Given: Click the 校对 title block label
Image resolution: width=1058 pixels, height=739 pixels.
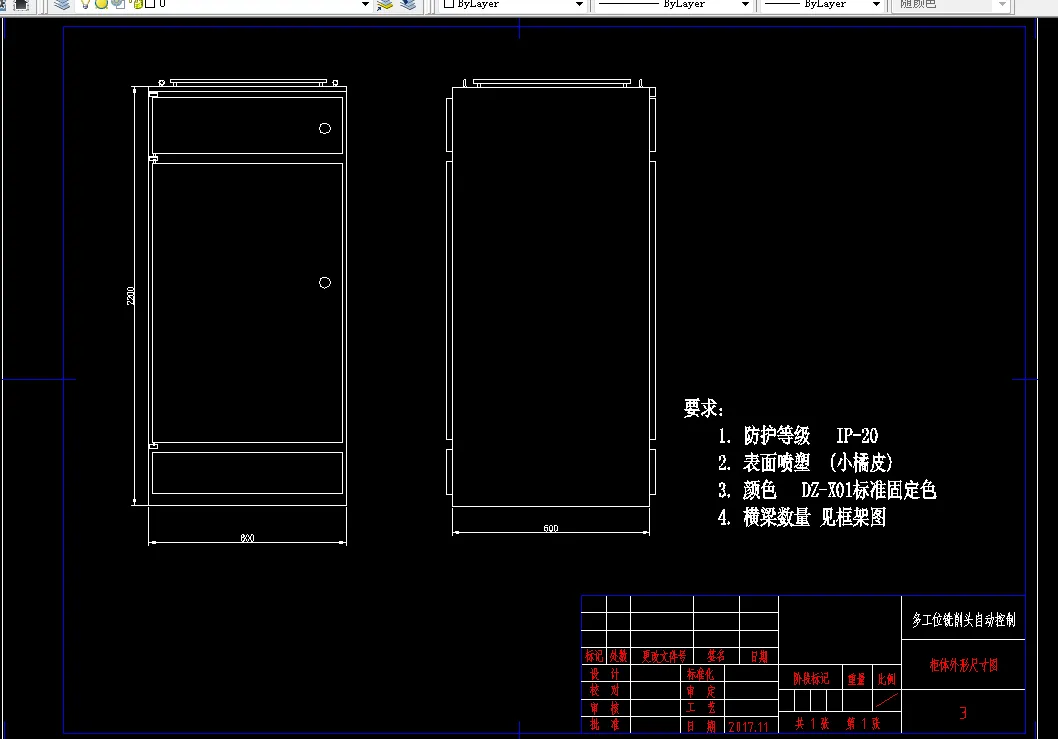Looking at the screenshot, I should [x=605, y=690].
